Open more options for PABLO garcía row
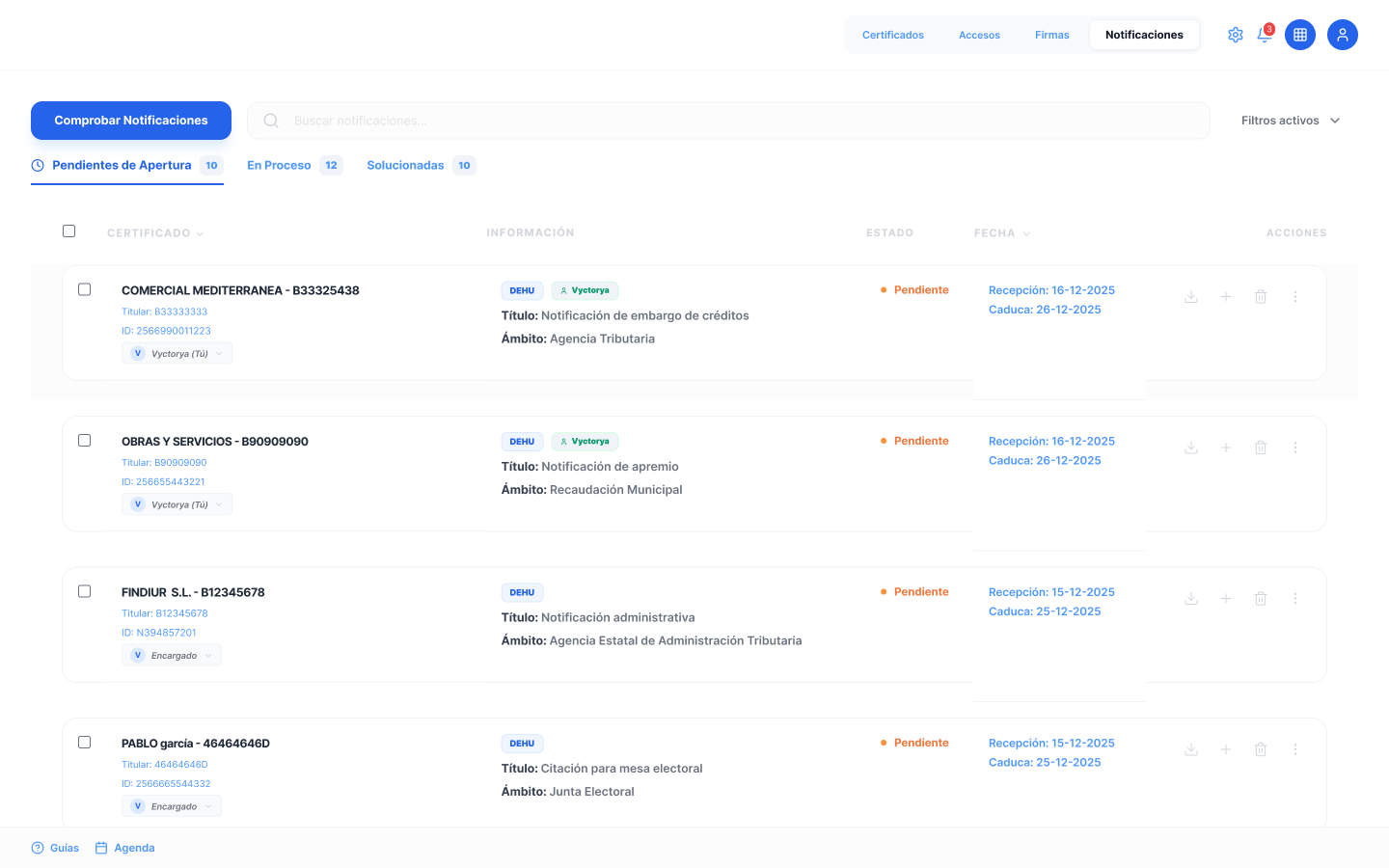This screenshot has width=1389, height=868. click(1295, 749)
